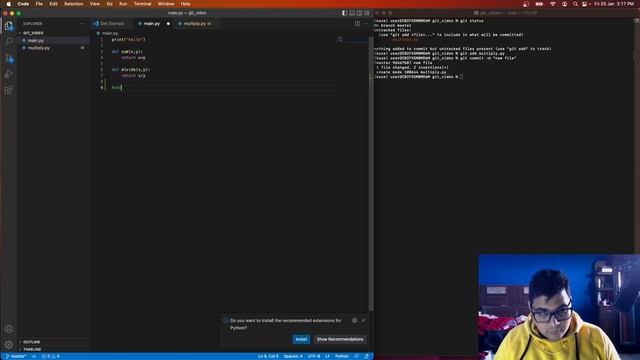Expand the OUTLINE section
The height and width of the screenshot is (360, 640).
click(31, 342)
